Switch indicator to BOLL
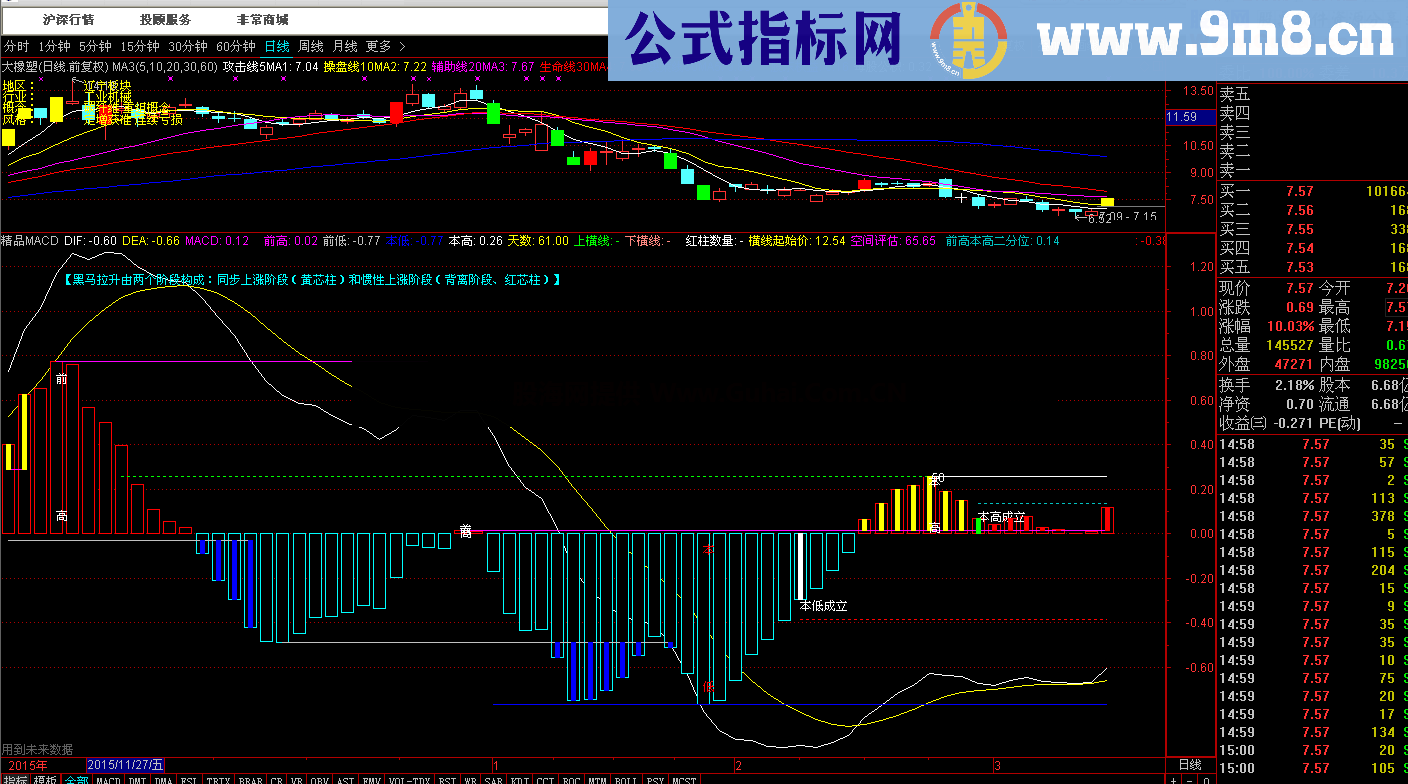Image resolution: width=1408 pixels, height=784 pixels. [626, 779]
